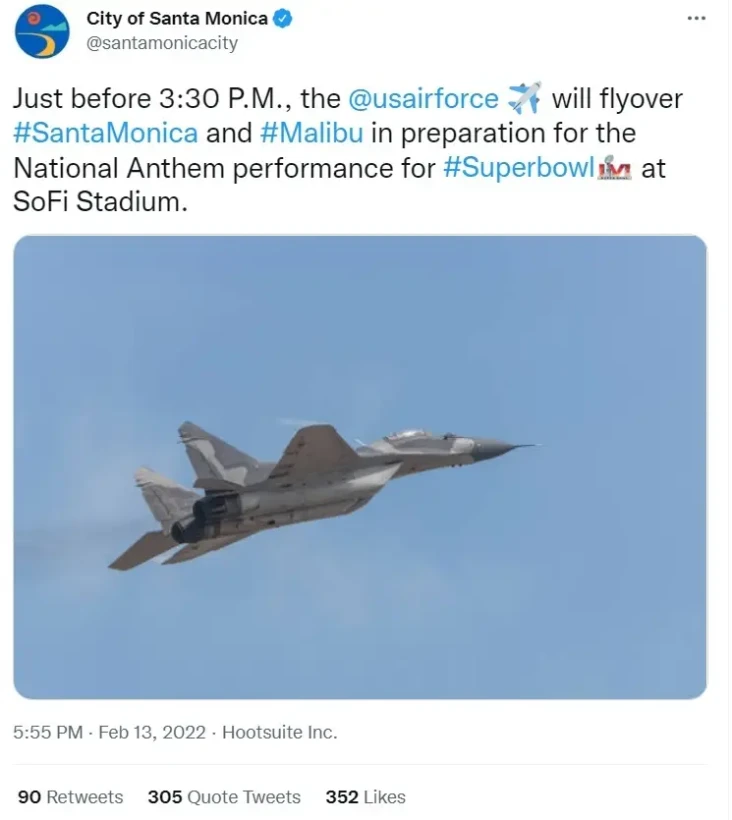Click the Super Bowl LVI hashtag emoji
This screenshot has height=820, width=732.
[x=614, y=167]
